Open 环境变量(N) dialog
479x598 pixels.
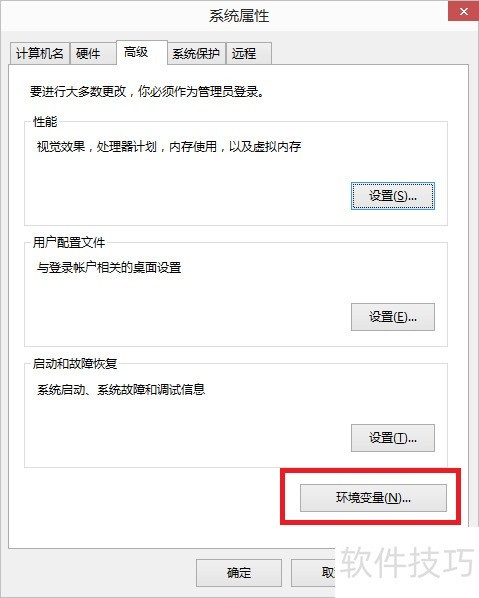[x=373, y=498]
